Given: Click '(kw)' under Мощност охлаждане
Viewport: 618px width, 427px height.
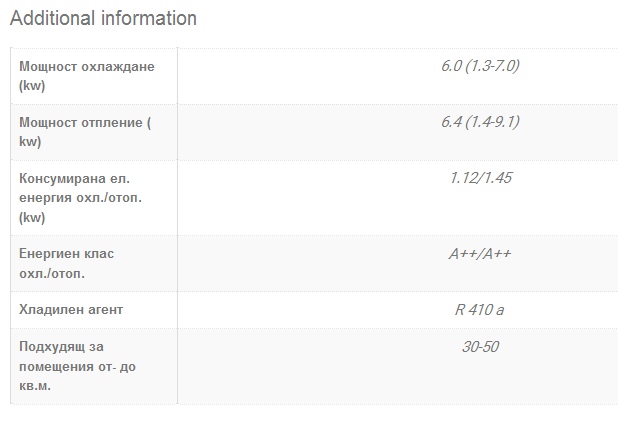Looking at the screenshot, I should 32,86.
